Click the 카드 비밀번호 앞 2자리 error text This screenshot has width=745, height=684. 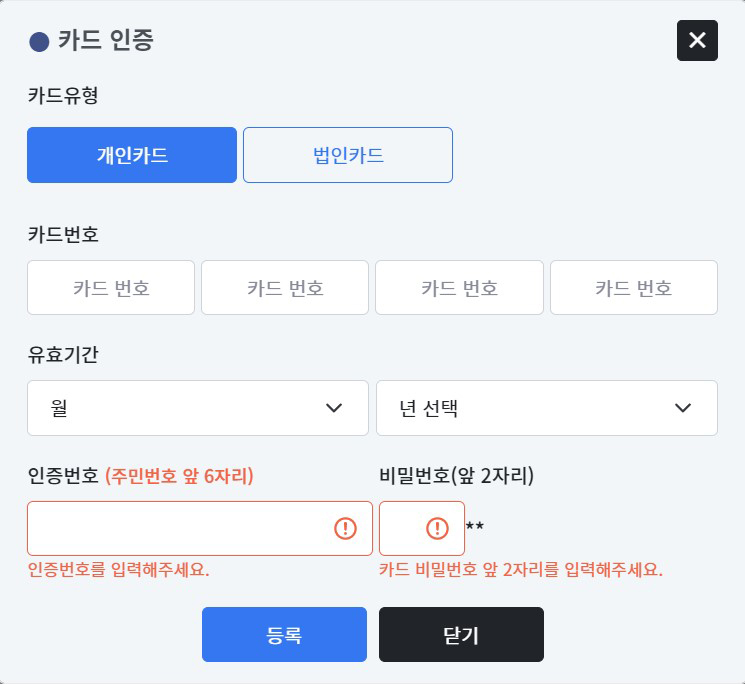pos(521,569)
